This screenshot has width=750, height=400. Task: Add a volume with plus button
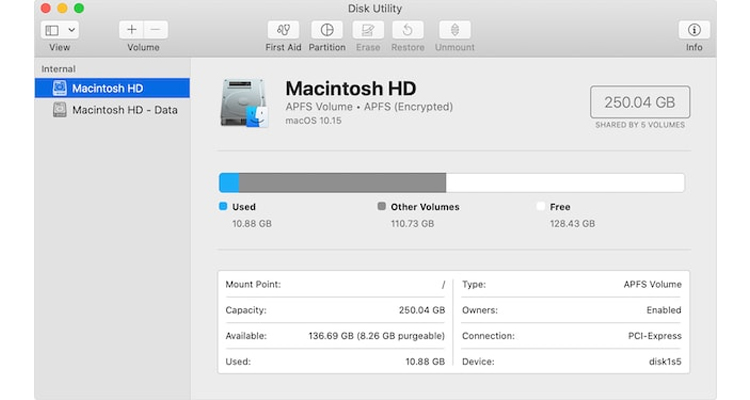(x=131, y=30)
